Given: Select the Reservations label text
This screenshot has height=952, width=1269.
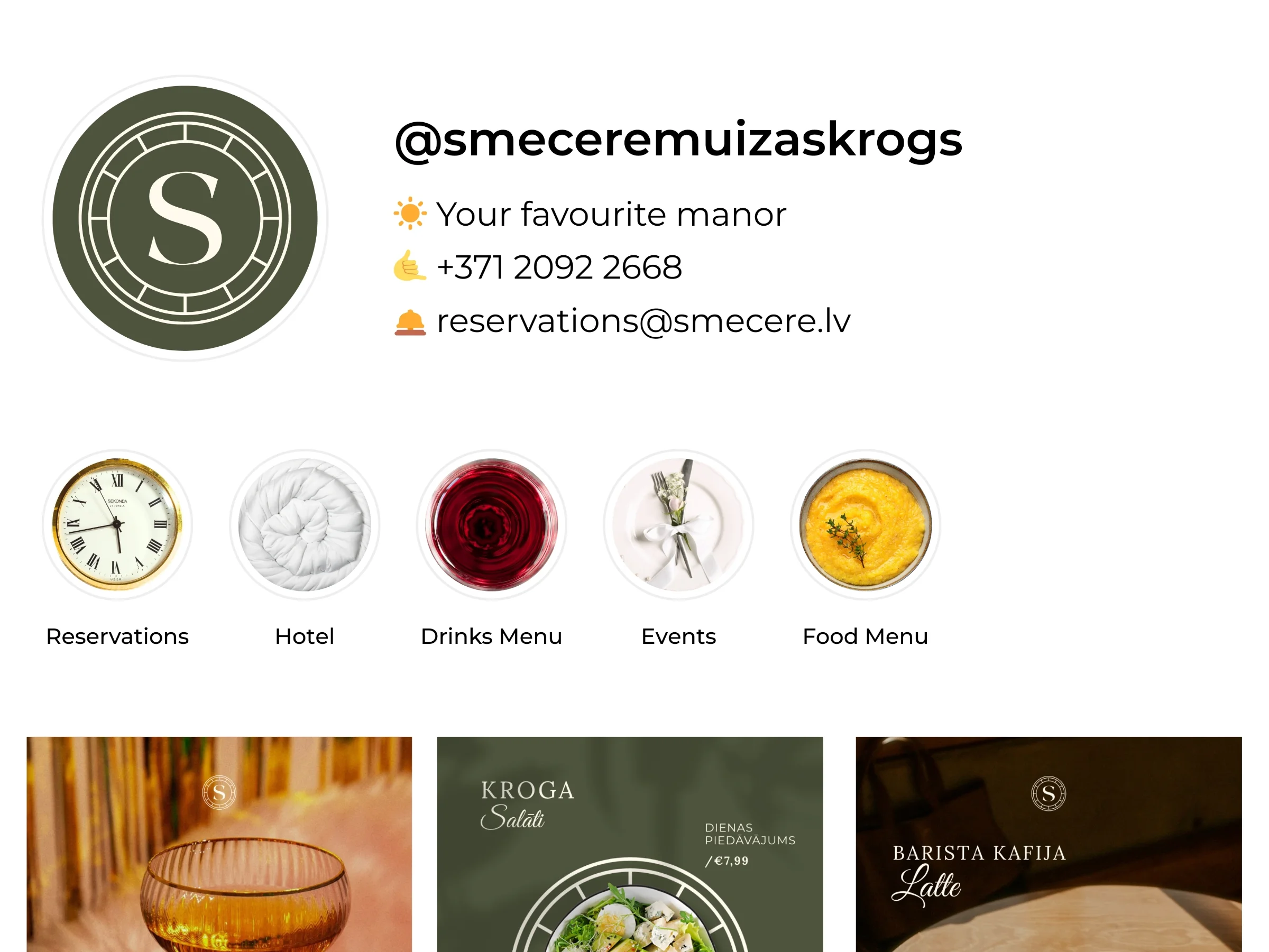Looking at the screenshot, I should (117, 636).
